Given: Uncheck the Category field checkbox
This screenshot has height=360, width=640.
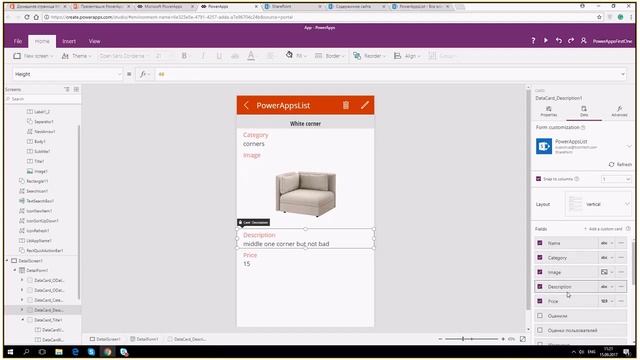Looking at the screenshot, I should [x=540, y=258].
